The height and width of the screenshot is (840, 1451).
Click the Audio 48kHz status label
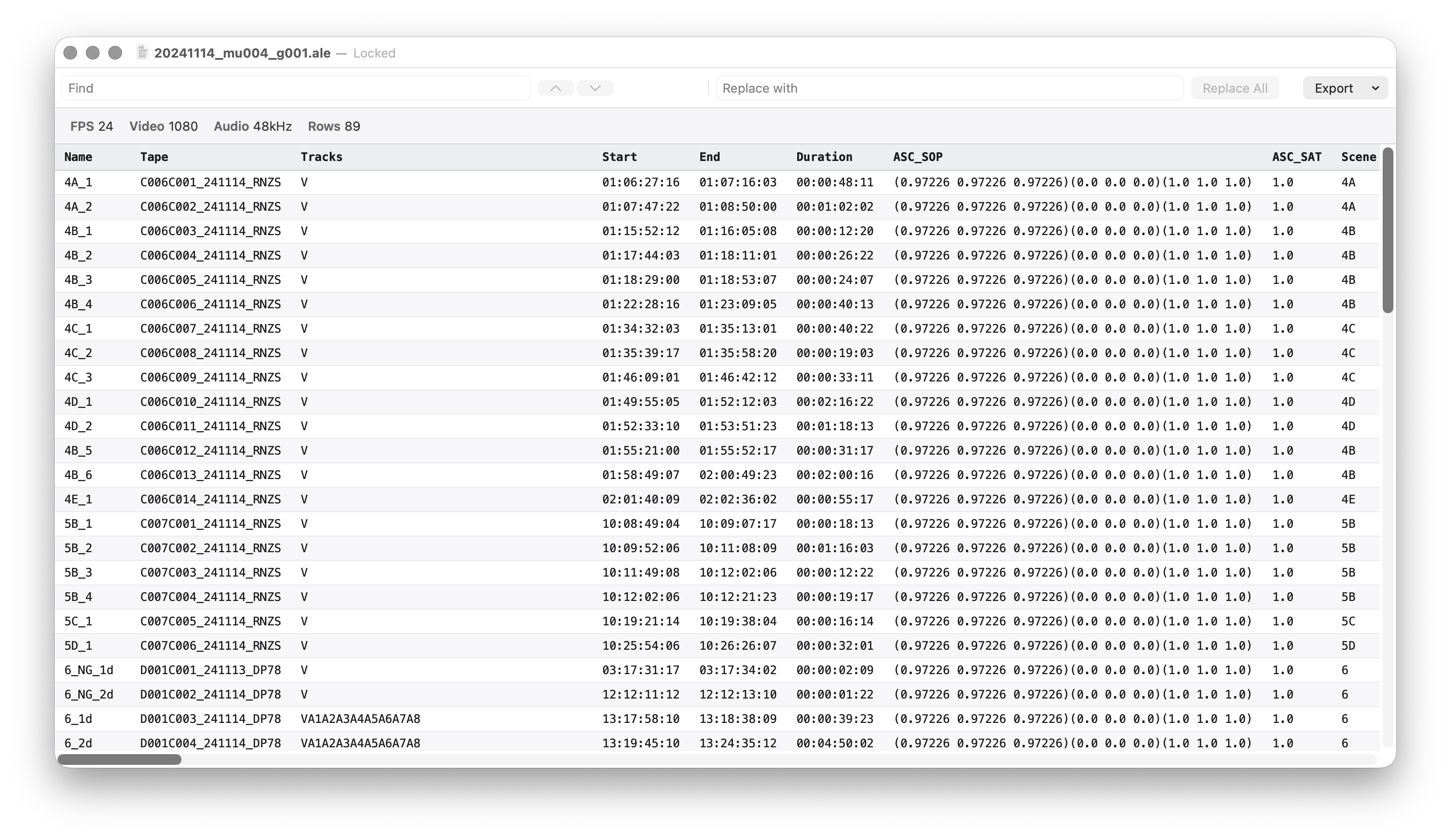(x=253, y=126)
